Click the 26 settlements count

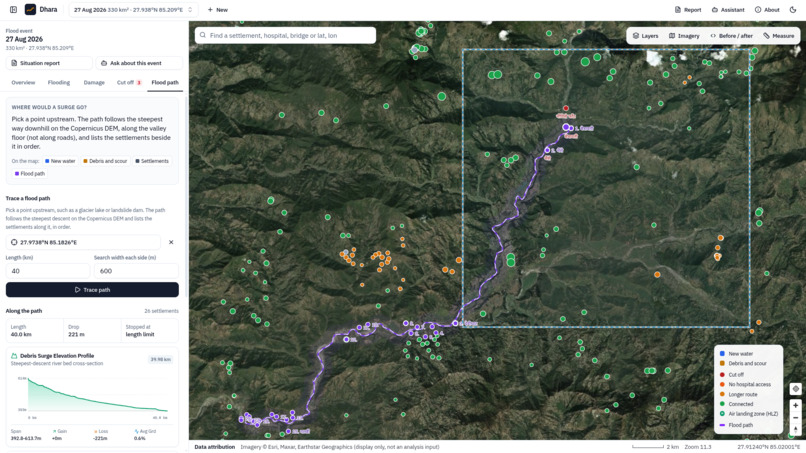point(161,311)
